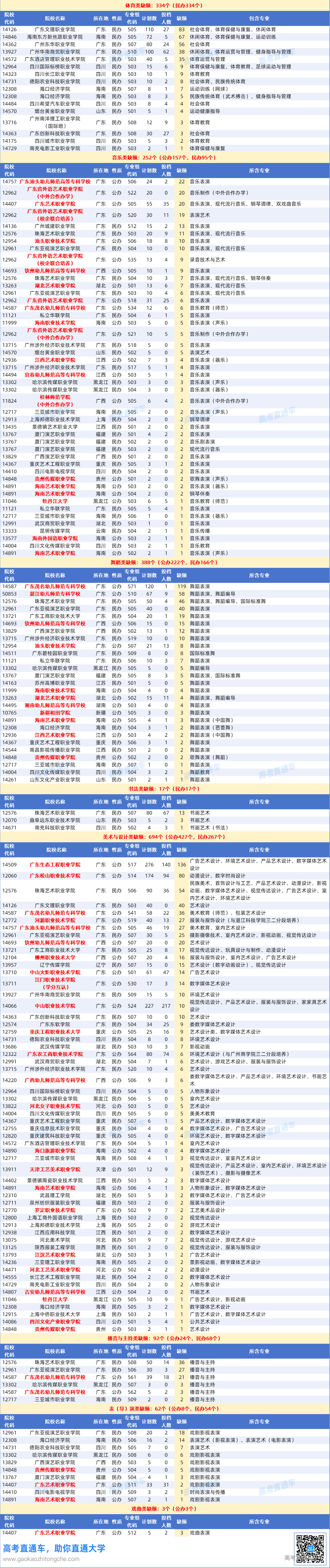Click 南充科技职业学院 row

point(164,827)
